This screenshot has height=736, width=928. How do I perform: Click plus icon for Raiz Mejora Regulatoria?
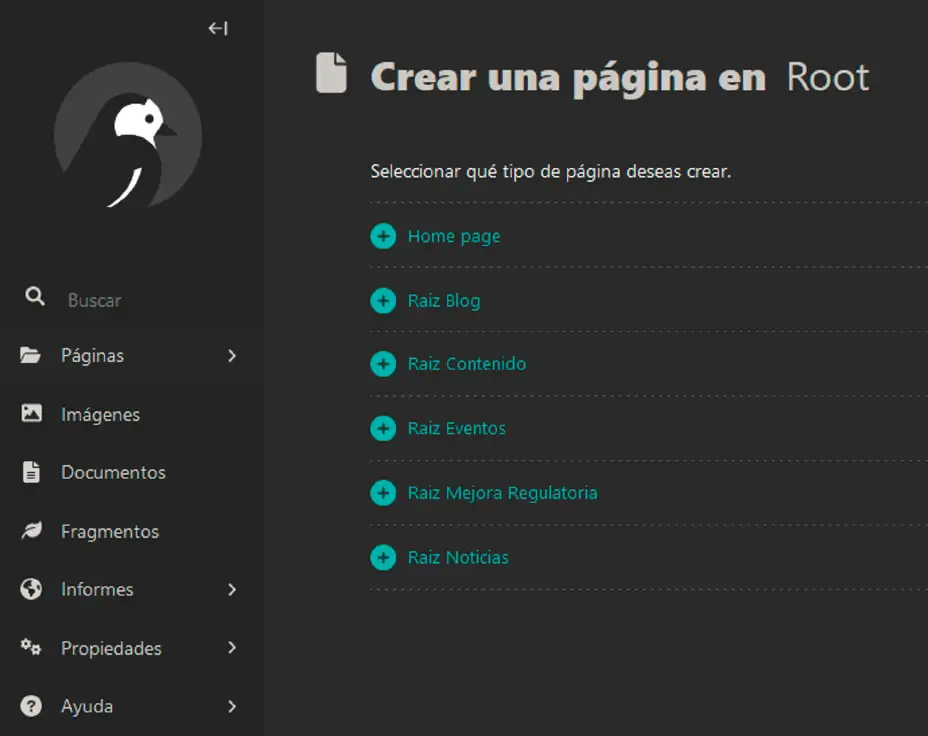(383, 493)
